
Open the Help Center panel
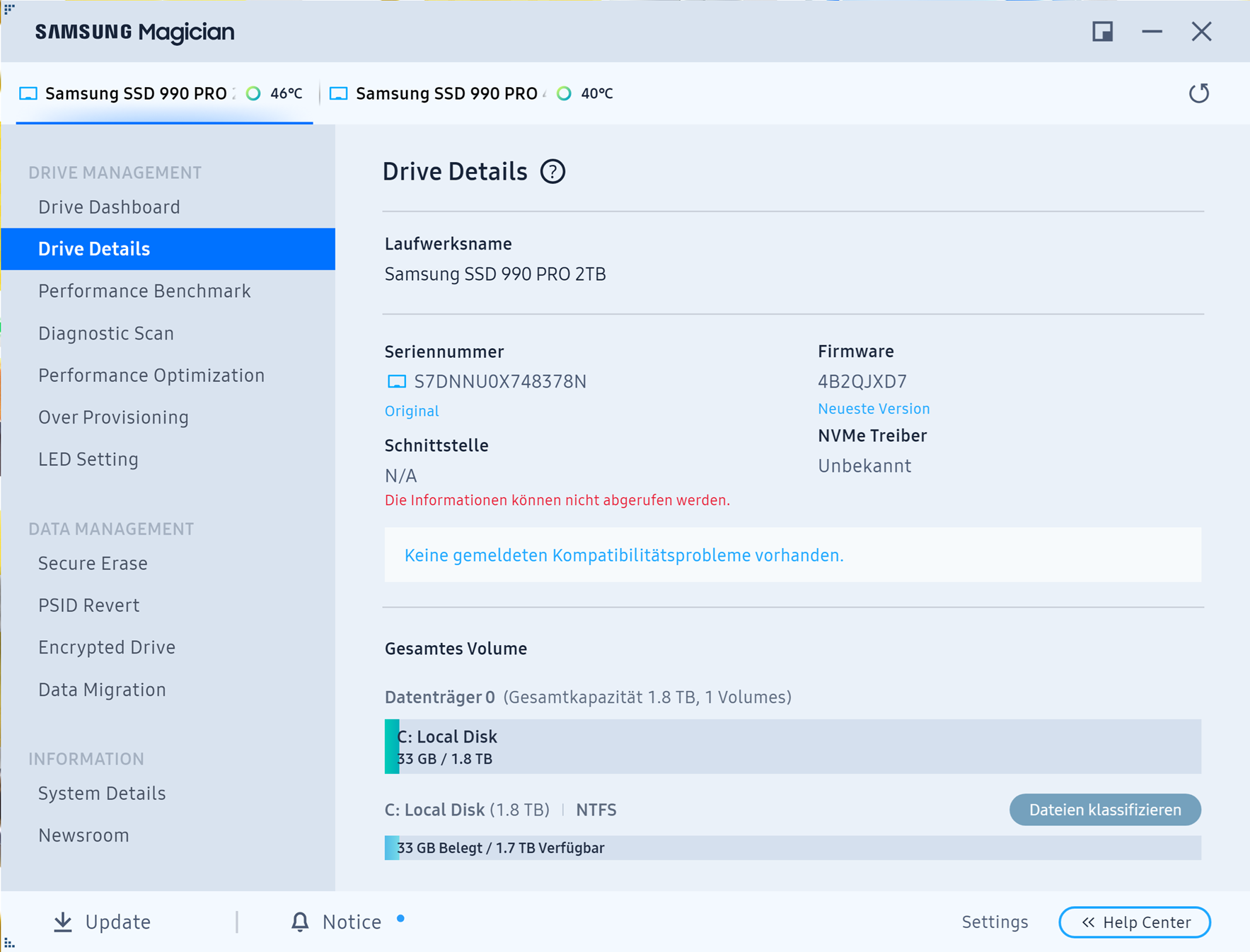pos(1135,922)
